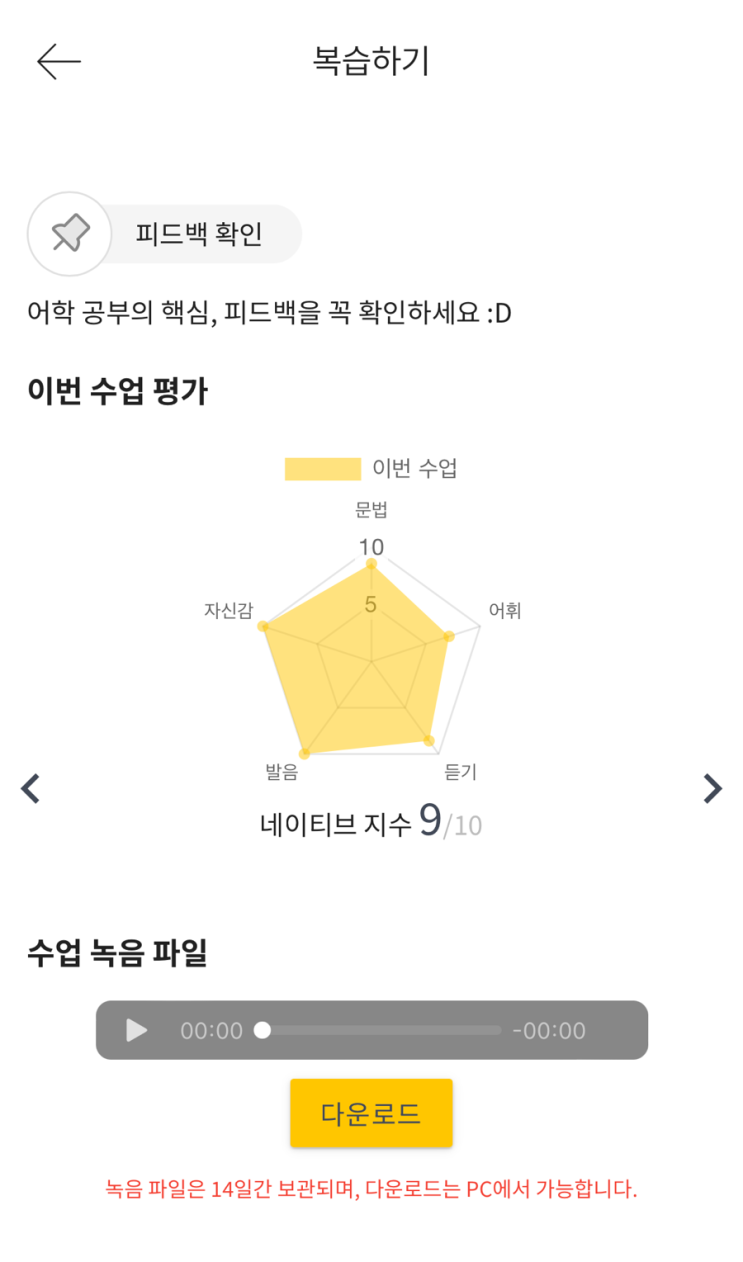Click the red 14-day storage notice text
The width and height of the screenshot is (743, 1262).
371,1189
